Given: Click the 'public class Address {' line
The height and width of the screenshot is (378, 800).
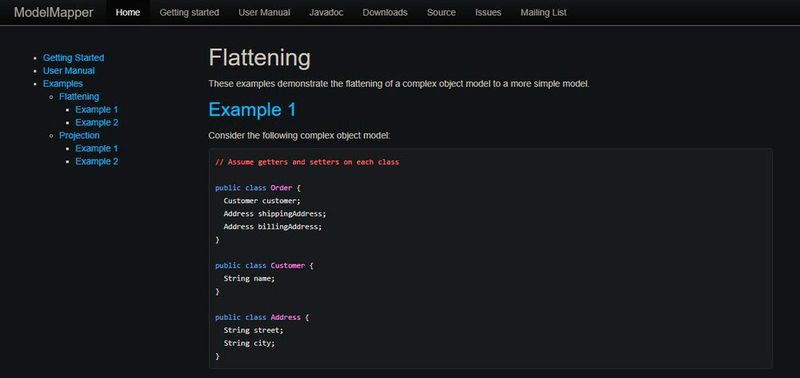Looking at the screenshot, I should pos(262,317).
